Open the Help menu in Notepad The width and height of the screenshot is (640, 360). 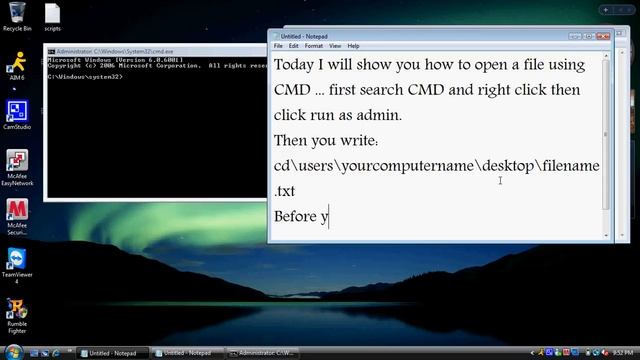[353, 46]
